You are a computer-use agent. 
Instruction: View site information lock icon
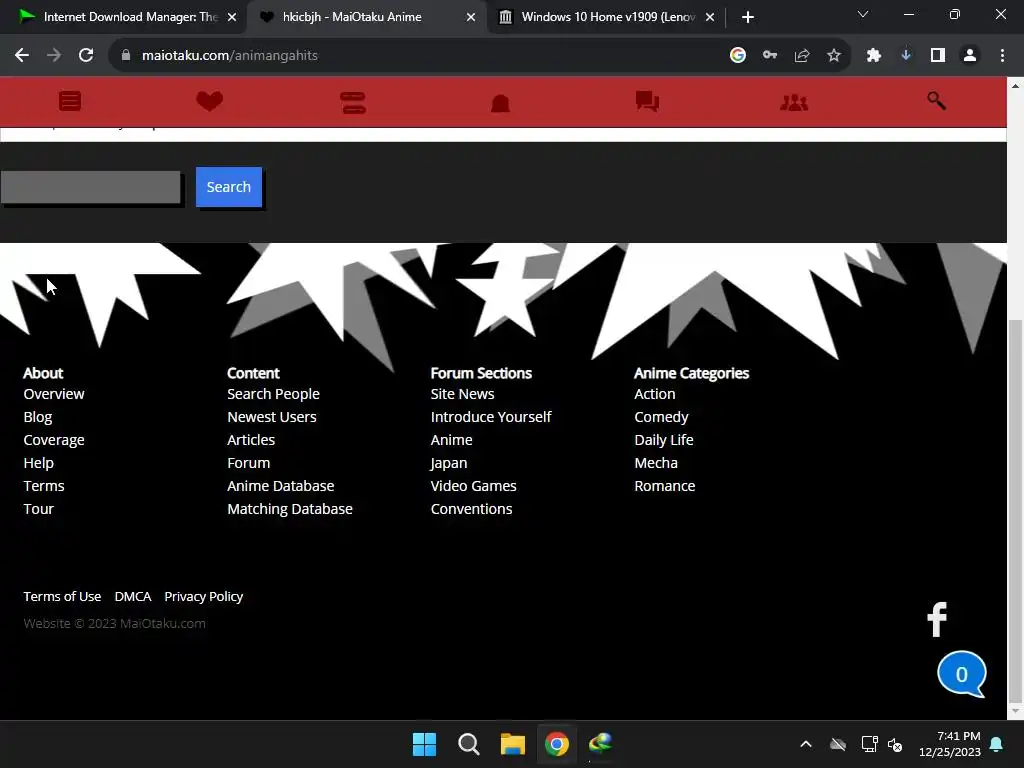pos(126,56)
